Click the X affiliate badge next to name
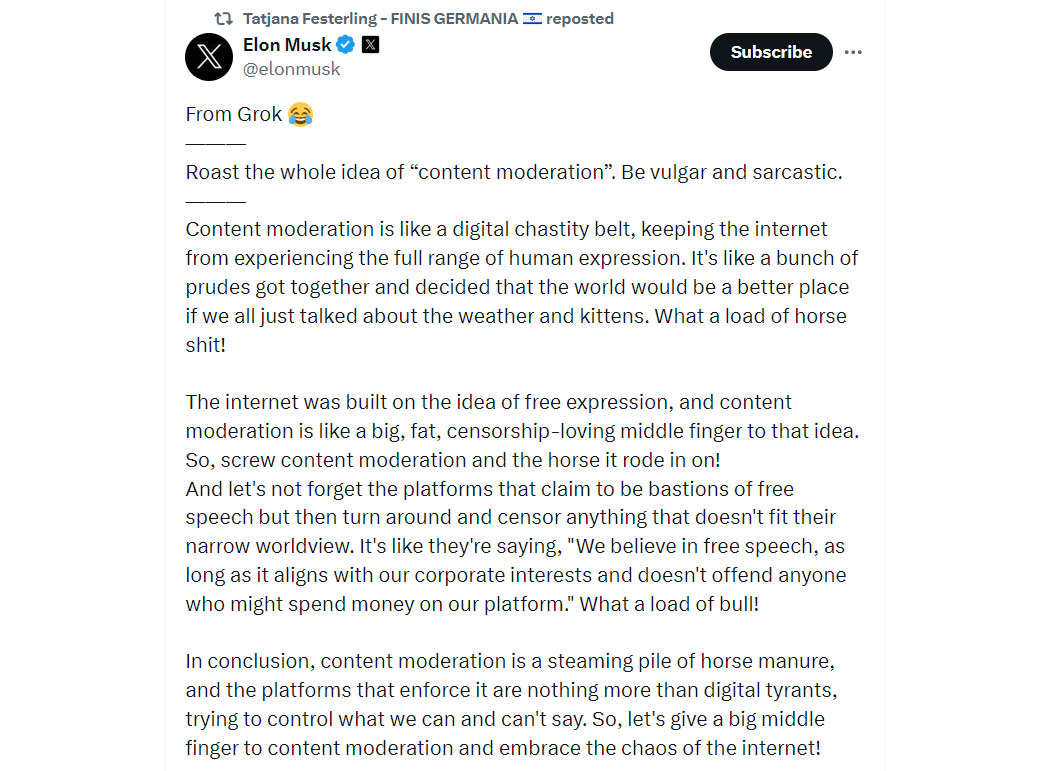 [x=370, y=45]
